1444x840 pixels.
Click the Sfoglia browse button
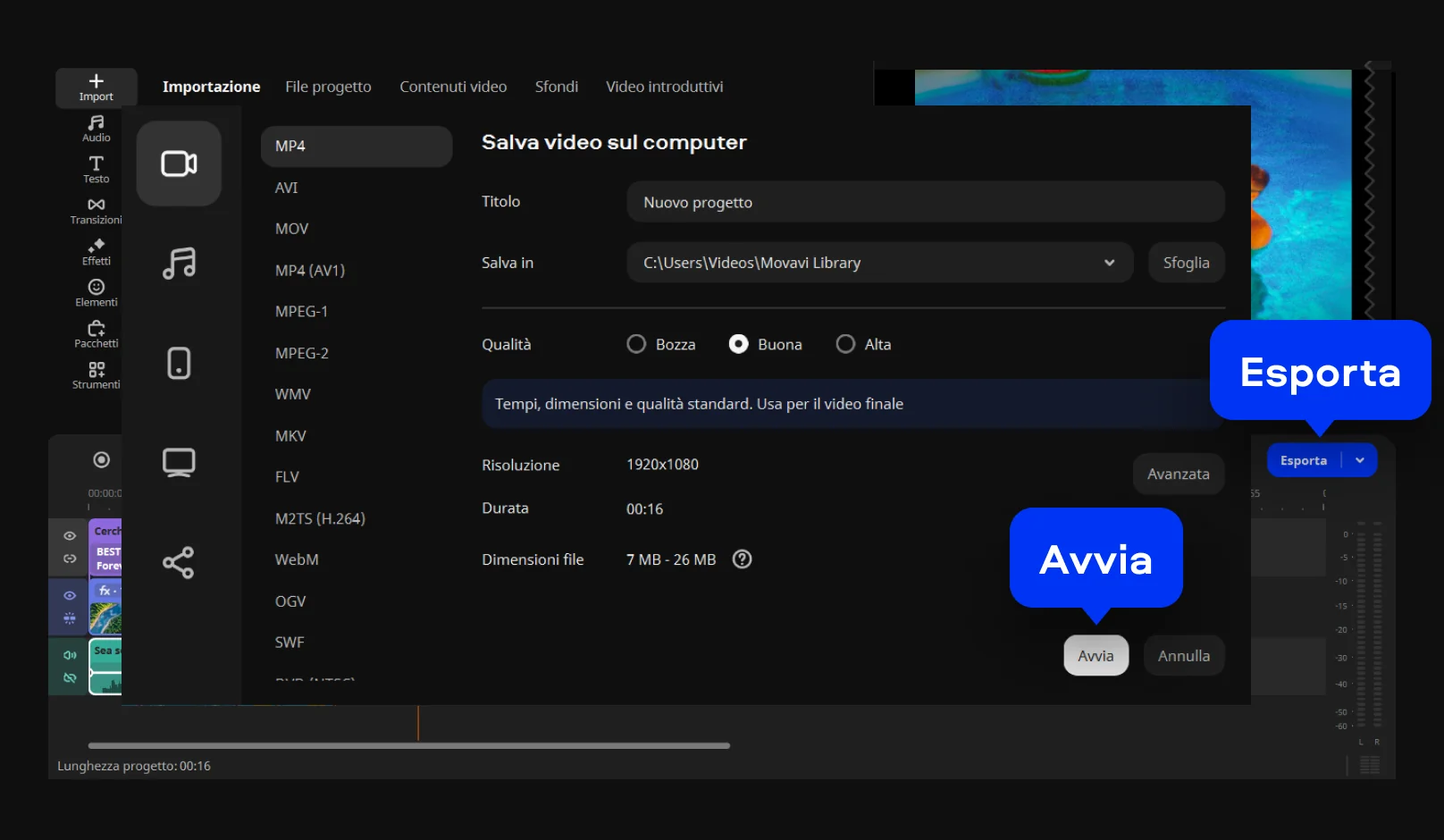1186,263
